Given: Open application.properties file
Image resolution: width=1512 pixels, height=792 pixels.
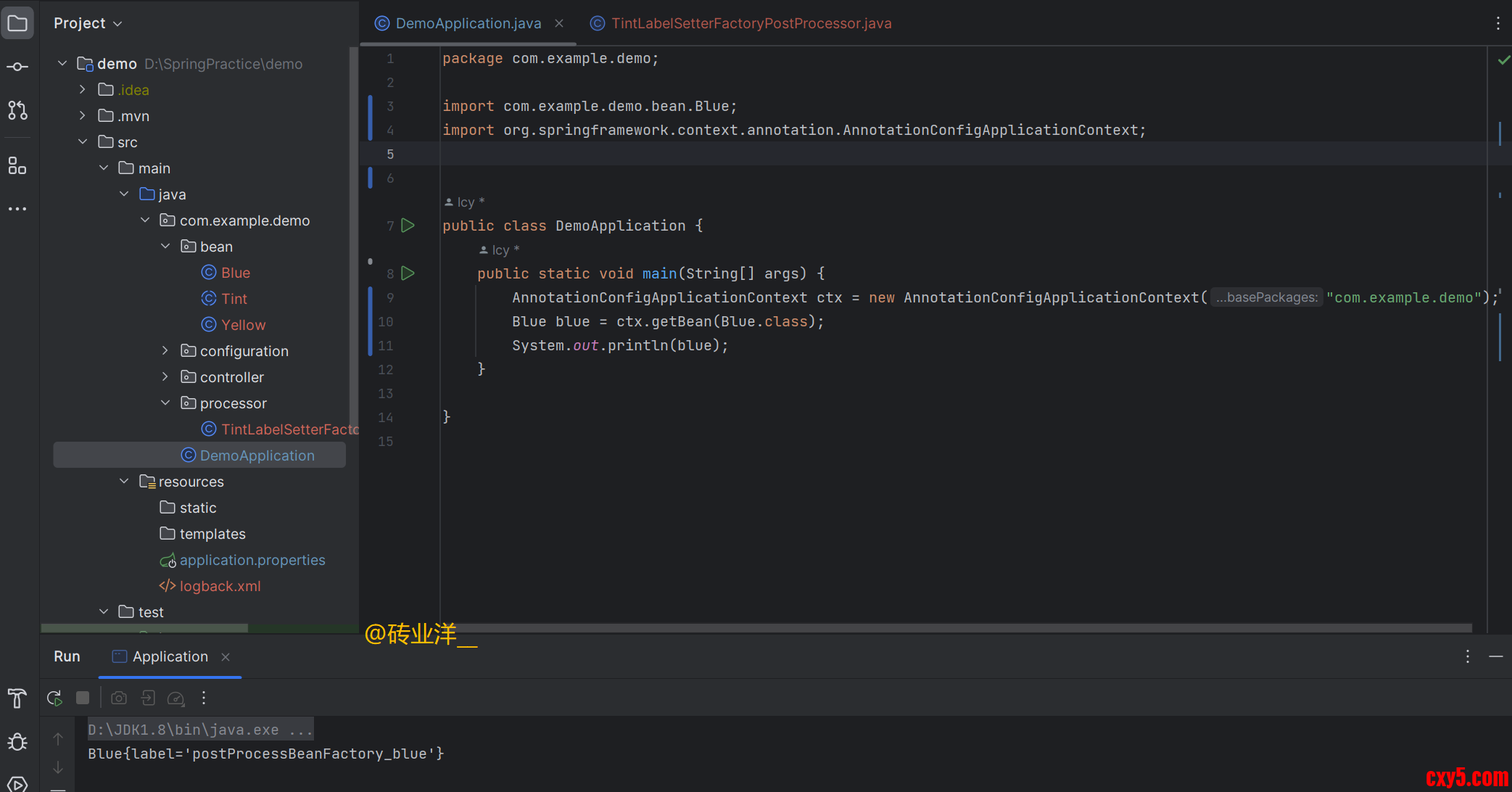Looking at the screenshot, I should coord(252,560).
